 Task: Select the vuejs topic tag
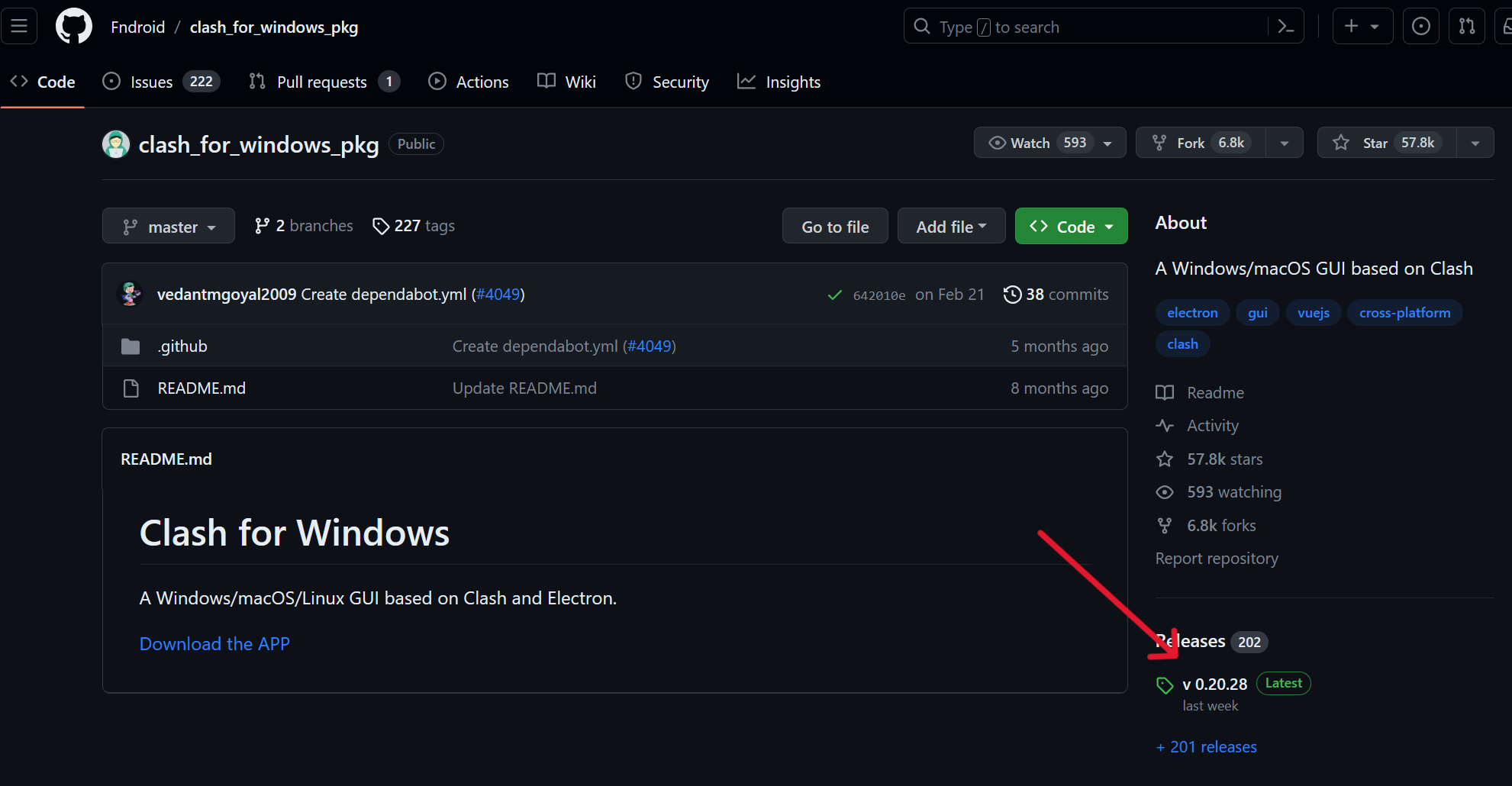tap(1314, 313)
